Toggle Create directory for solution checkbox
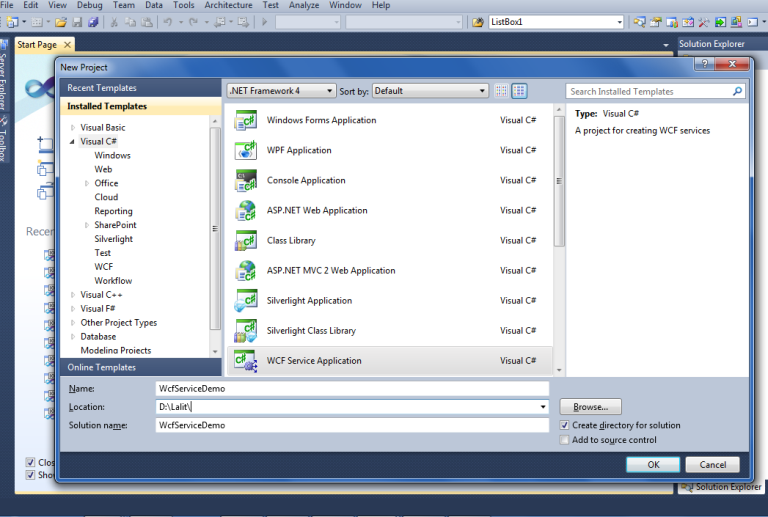 [x=564, y=425]
